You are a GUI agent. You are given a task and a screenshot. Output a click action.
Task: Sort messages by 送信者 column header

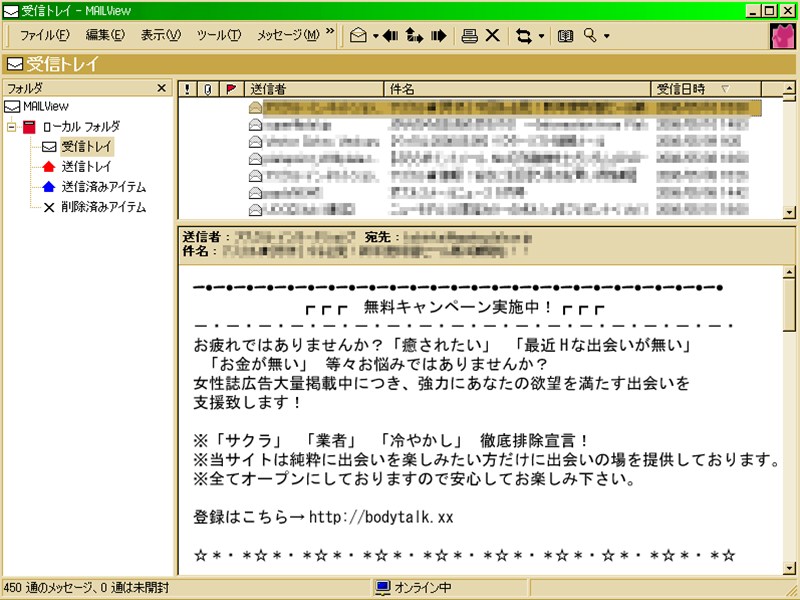pos(314,89)
